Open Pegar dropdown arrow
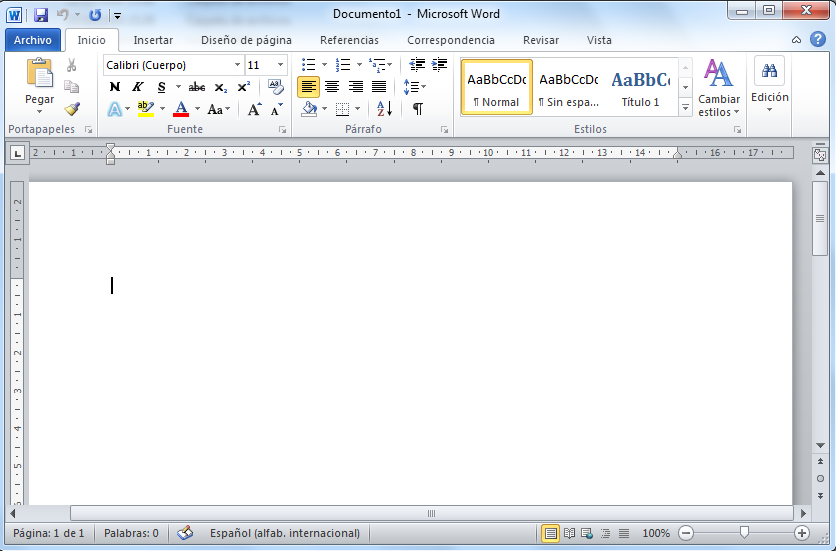The height and width of the screenshot is (551, 836). point(39,111)
